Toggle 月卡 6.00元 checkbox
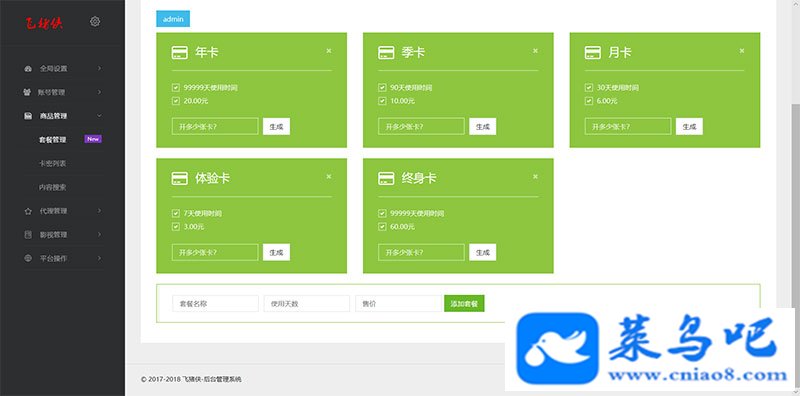The image size is (800, 396). pyautogui.click(x=589, y=101)
